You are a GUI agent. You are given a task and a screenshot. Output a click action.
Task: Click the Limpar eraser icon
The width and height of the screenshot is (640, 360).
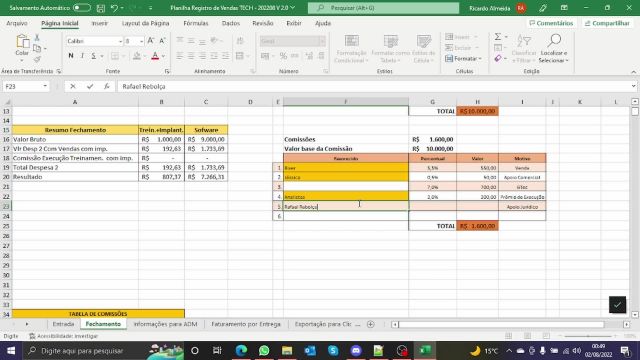[x=498, y=59]
